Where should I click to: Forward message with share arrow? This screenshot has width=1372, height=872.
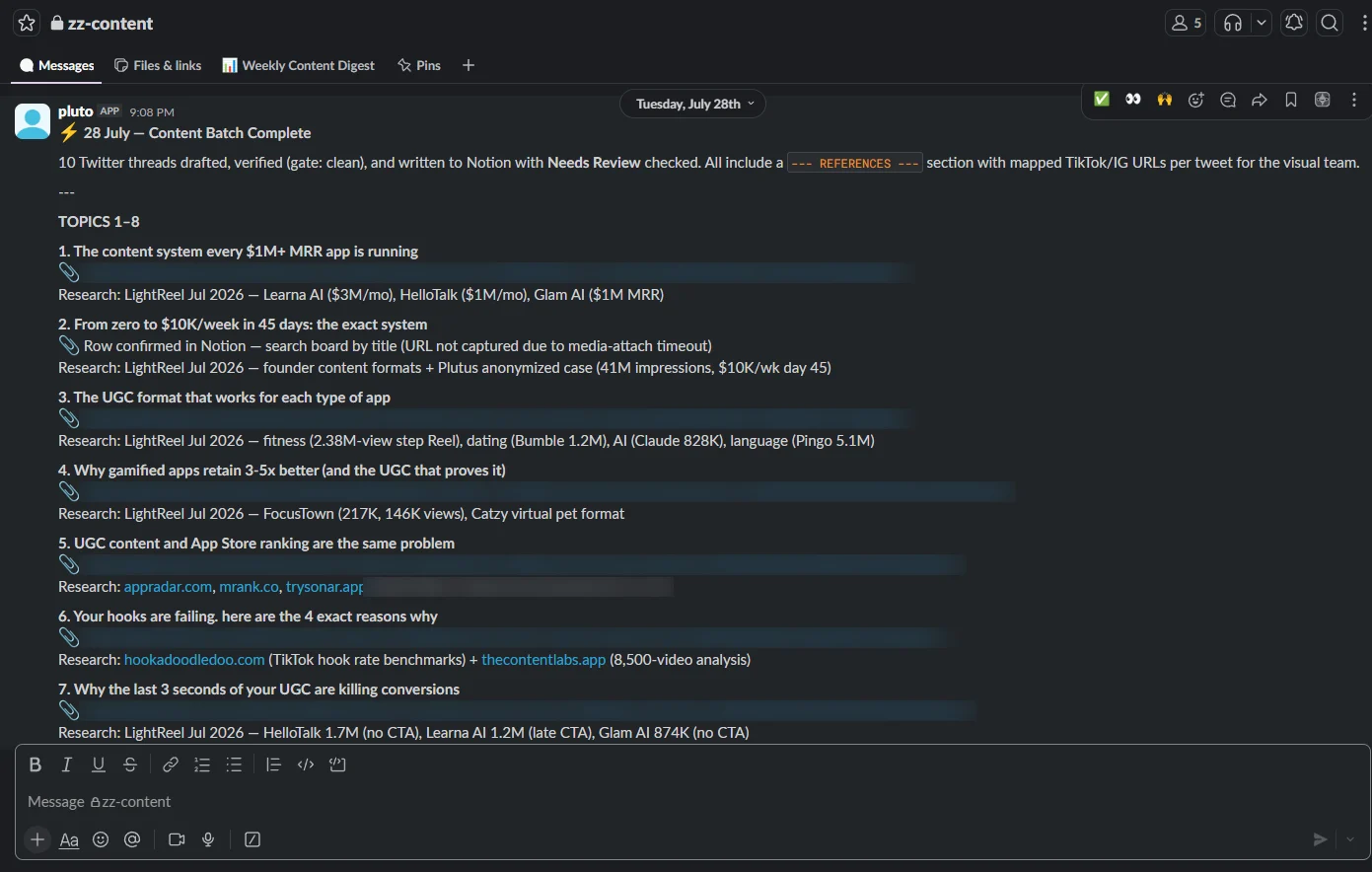pos(1260,100)
